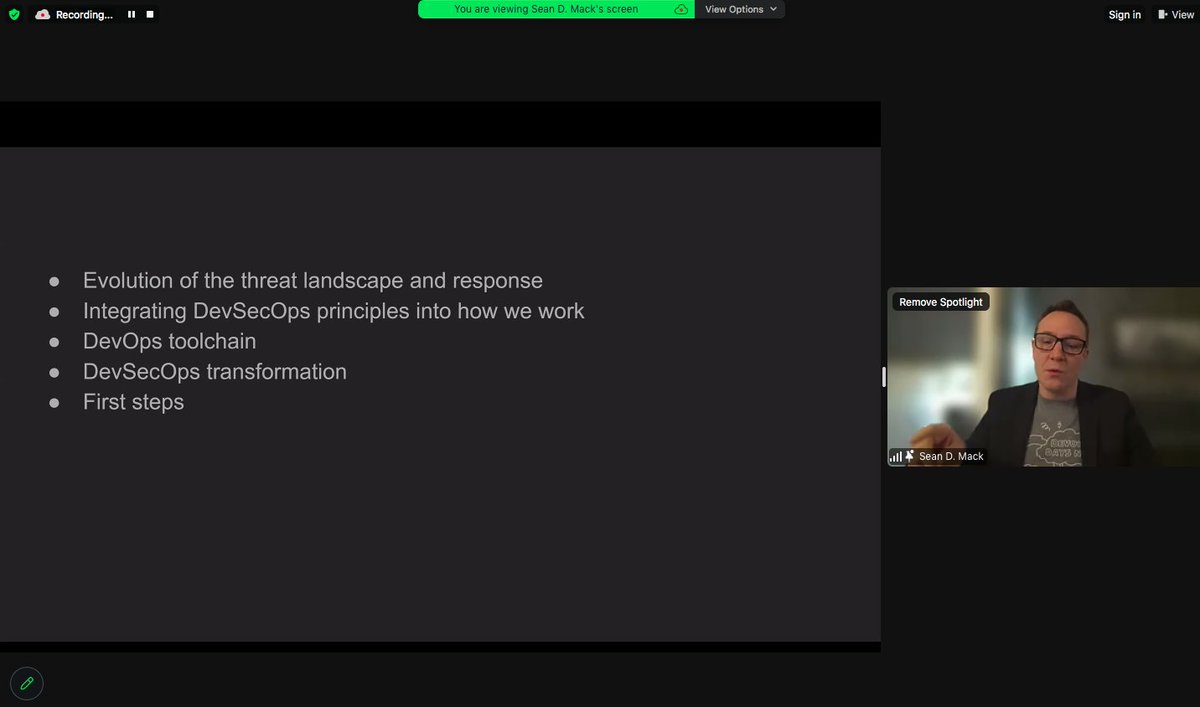Click Sean D. Mack's video thumbnail
This screenshot has width=1200, height=707.
(x=1043, y=377)
